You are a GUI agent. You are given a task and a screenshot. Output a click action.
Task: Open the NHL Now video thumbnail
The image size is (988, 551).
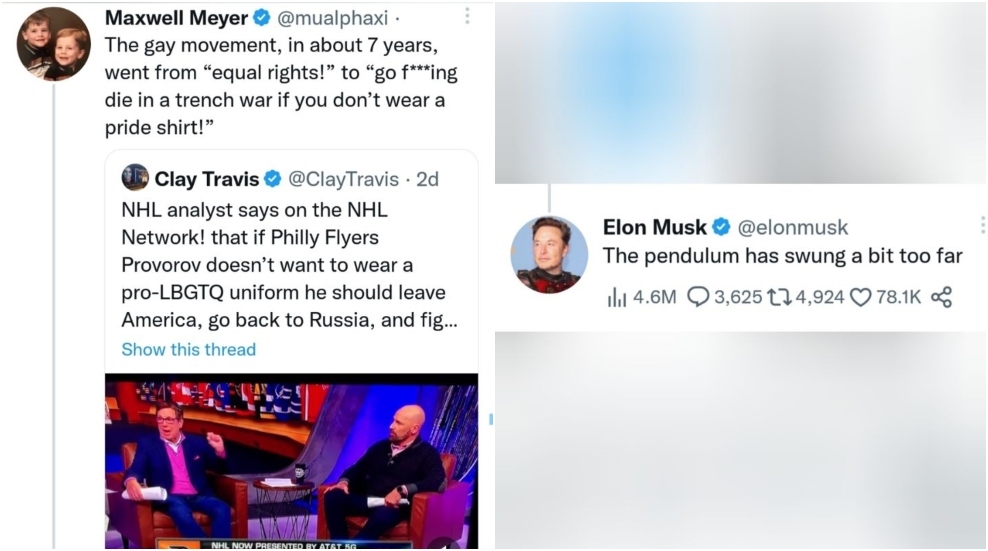(x=291, y=461)
